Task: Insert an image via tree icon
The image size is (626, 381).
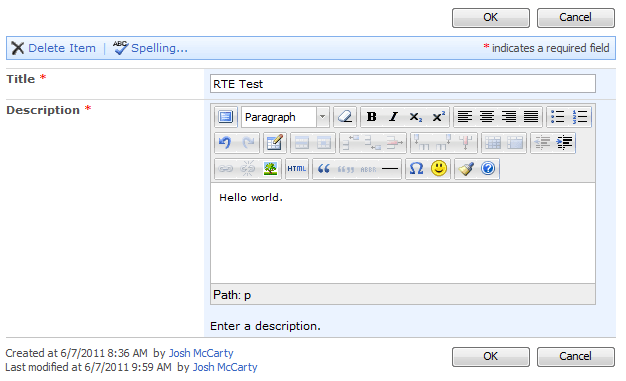Action: pyautogui.click(x=270, y=169)
